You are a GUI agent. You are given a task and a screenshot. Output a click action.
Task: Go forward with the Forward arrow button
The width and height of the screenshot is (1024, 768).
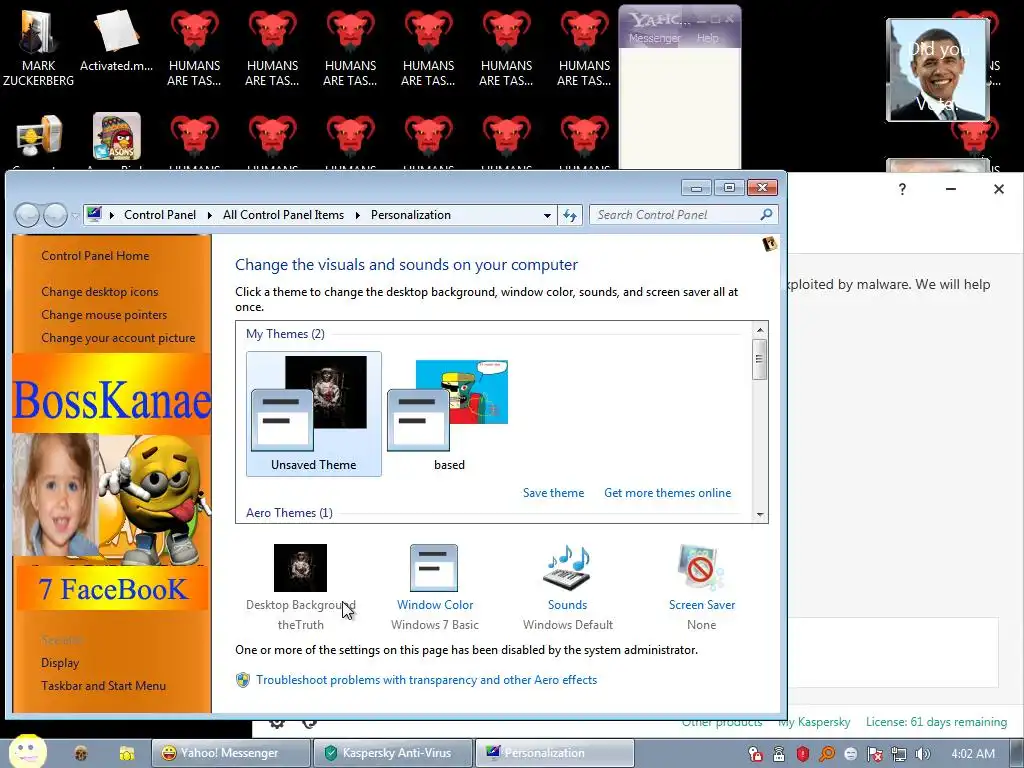56,215
